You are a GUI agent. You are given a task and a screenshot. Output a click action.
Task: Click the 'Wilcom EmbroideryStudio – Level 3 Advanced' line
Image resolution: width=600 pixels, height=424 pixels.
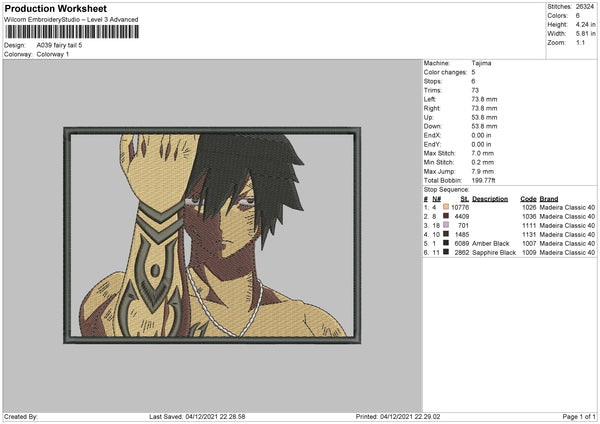71,19
